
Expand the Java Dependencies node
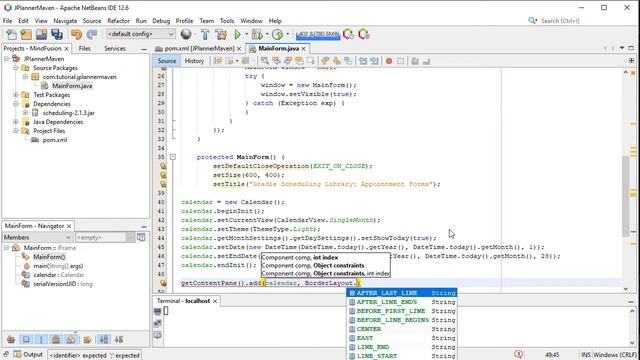tap(16, 122)
